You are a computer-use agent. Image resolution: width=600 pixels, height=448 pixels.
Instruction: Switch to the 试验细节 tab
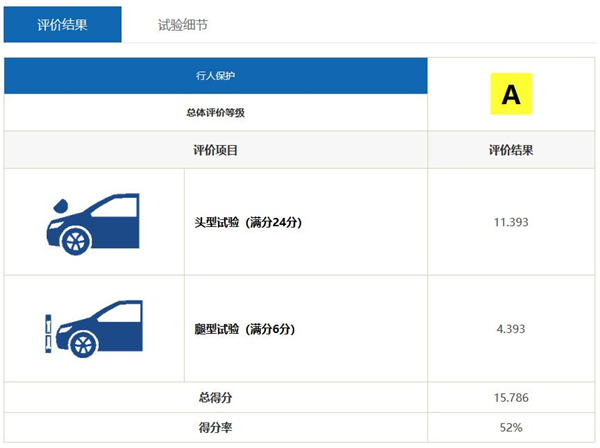tap(183, 24)
